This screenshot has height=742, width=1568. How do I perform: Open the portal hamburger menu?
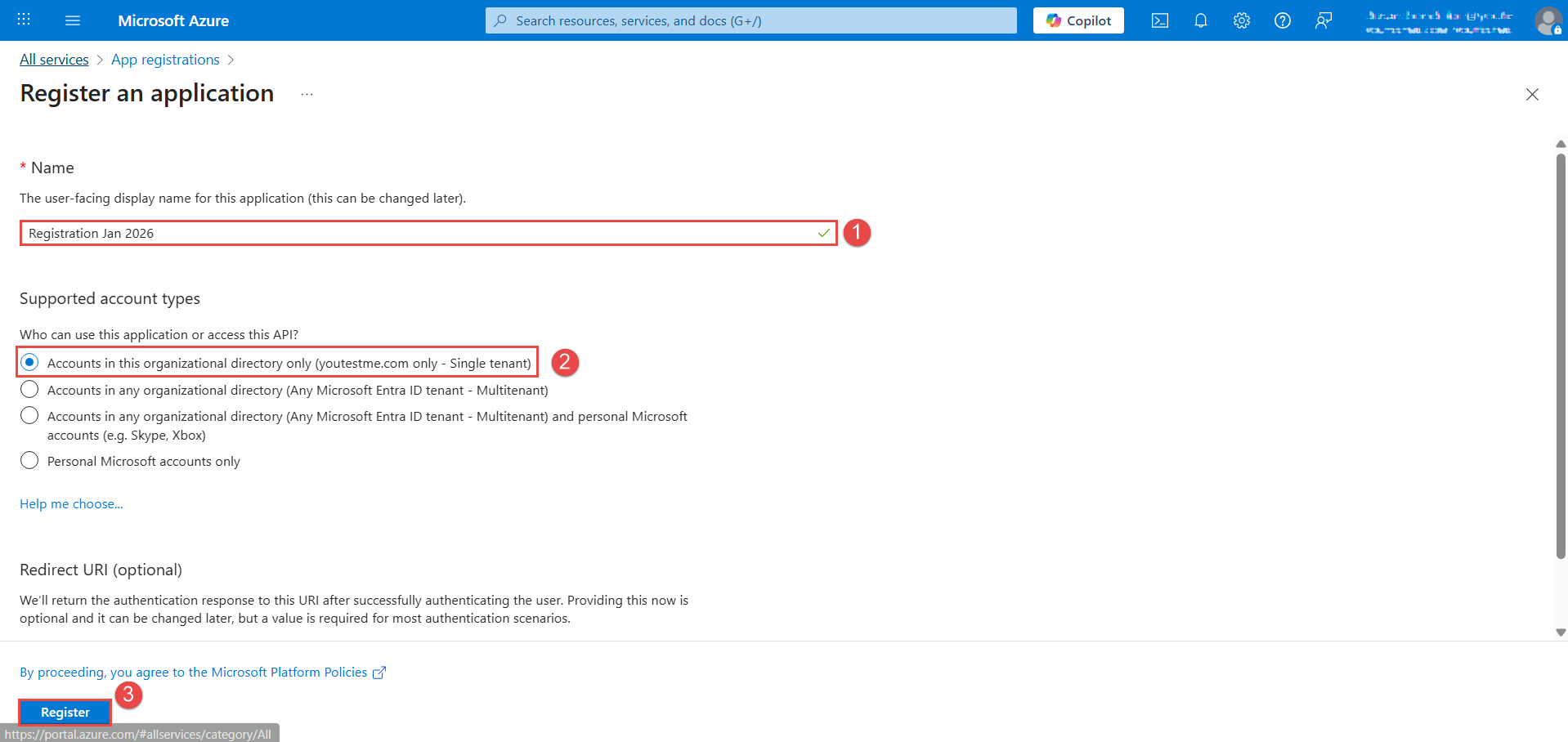(x=73, y=20)
